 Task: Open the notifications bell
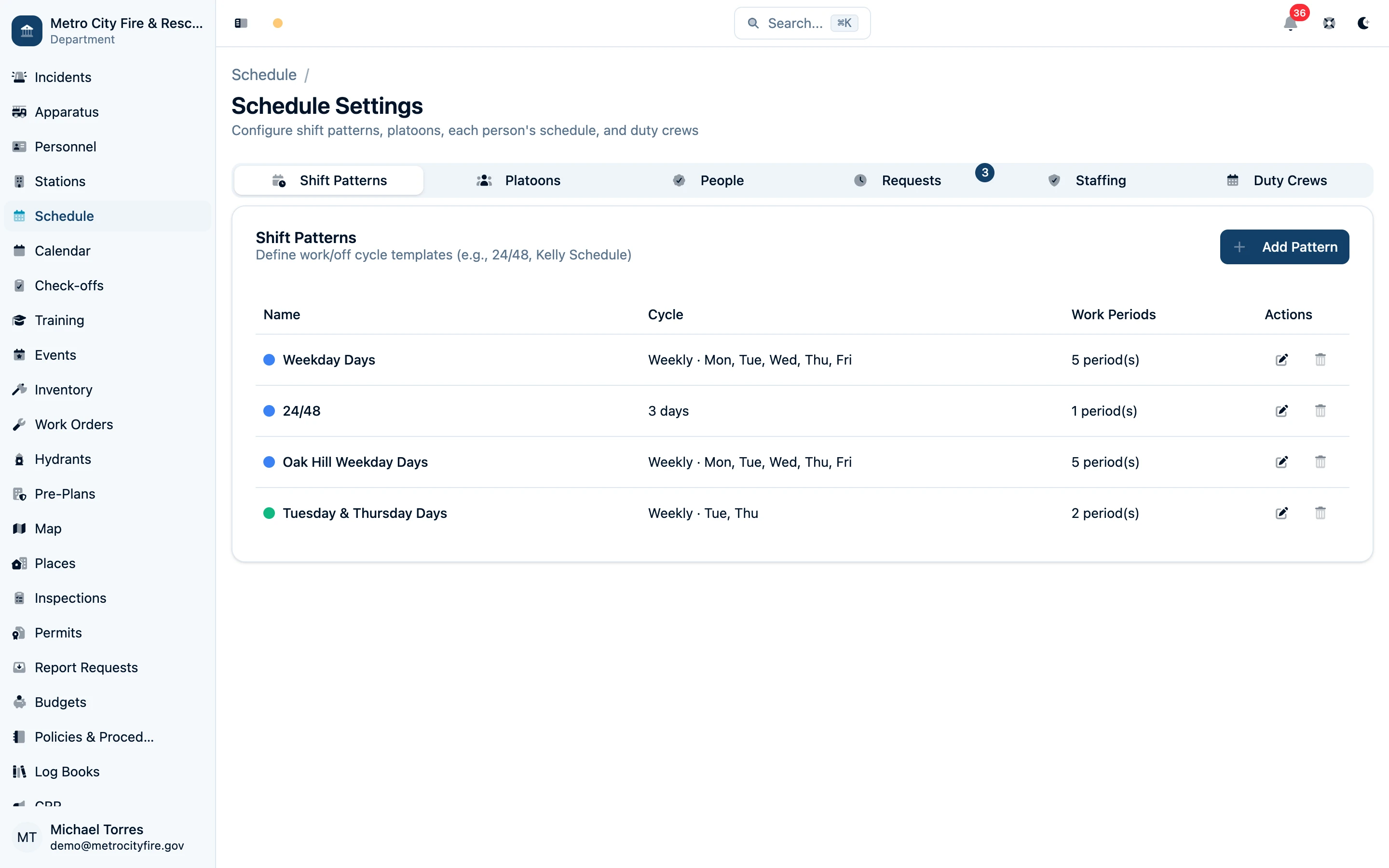click(1290, 23)
